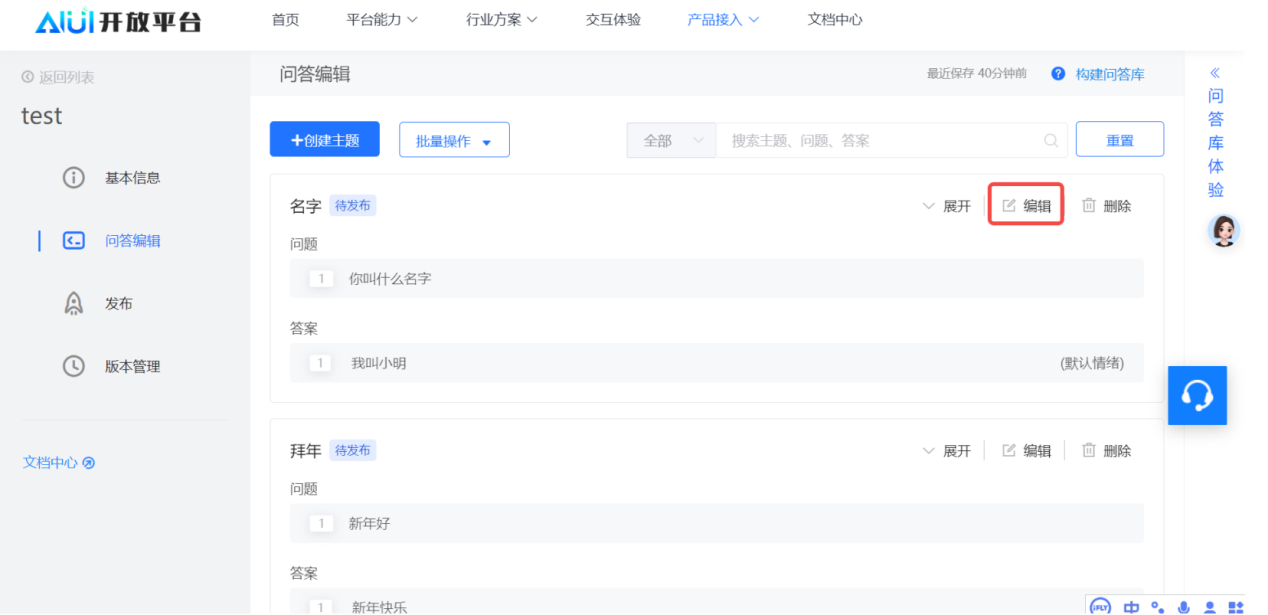Viewport: 1268px width, 615px height.
Task: Open the 文档中心 top navigation item
Action: click(835, 20)
